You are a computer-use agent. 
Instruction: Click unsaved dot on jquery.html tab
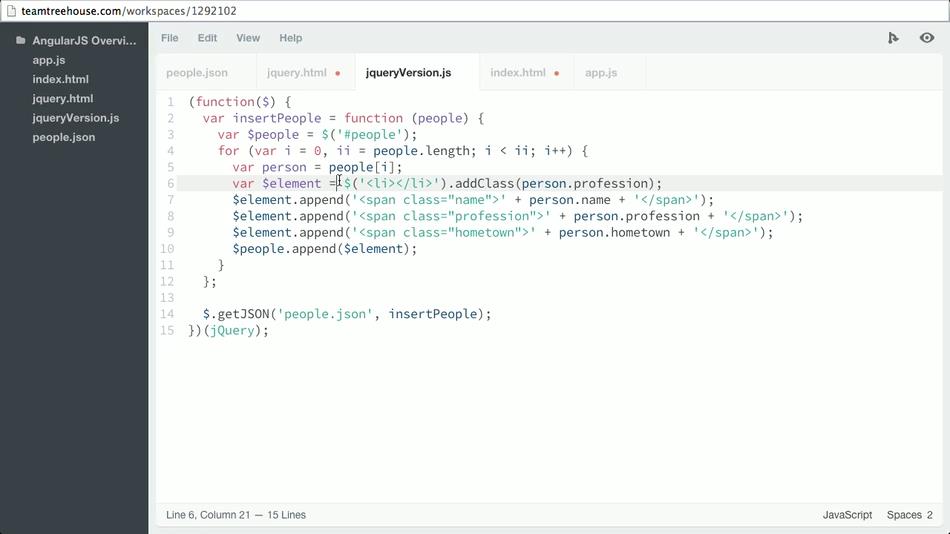(x=337, y=73)
